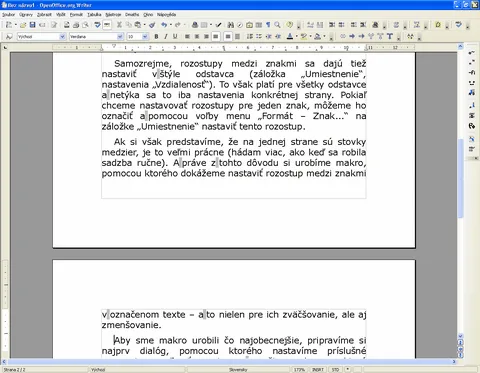Click the Copy icon in the toolbar
The height and width of the screenshot is (373, 480).
pyautogui.click(x=128, y=25)
